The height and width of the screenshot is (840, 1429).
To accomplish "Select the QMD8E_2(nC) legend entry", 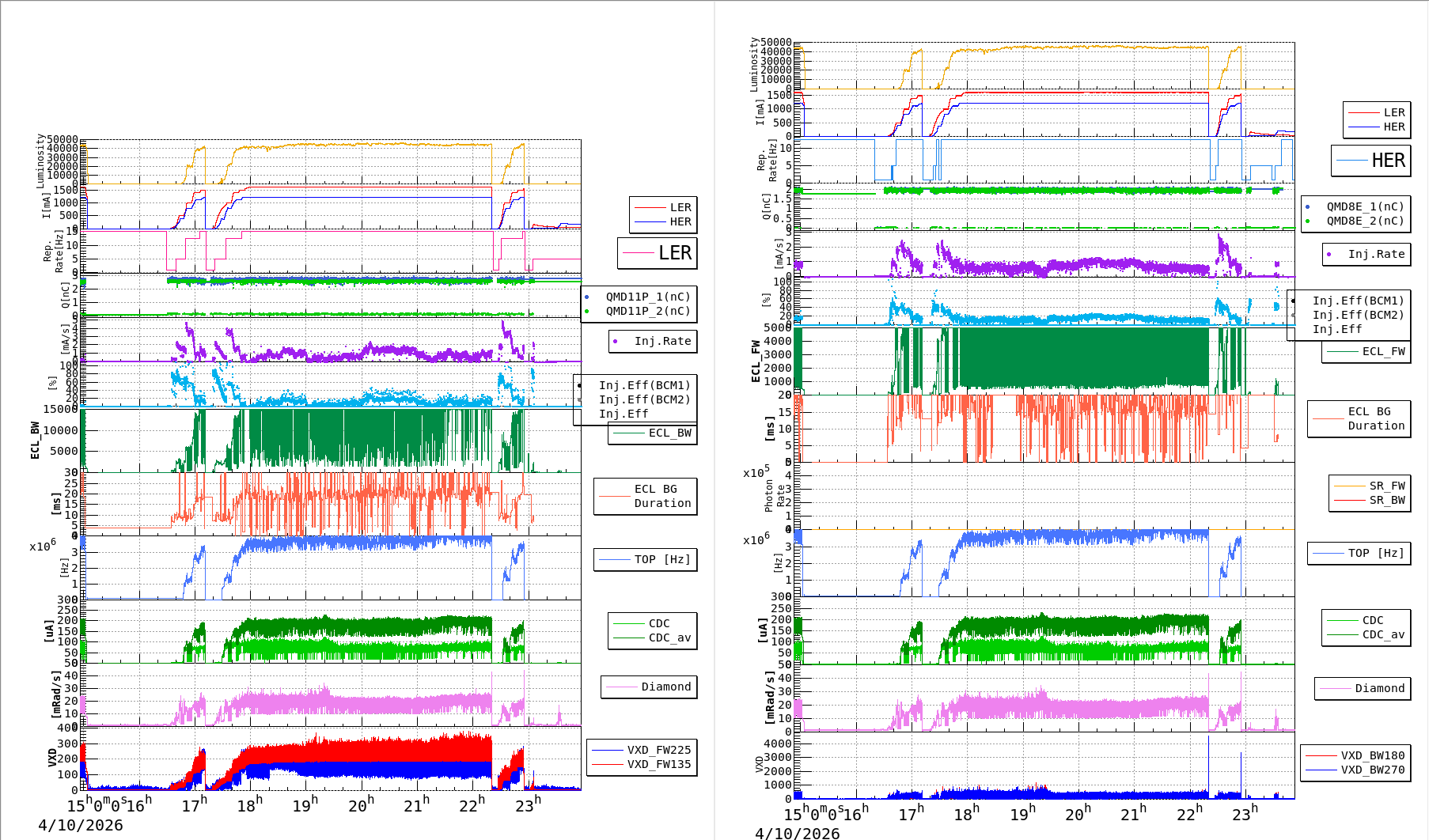I will click(x=1364, y=221).
